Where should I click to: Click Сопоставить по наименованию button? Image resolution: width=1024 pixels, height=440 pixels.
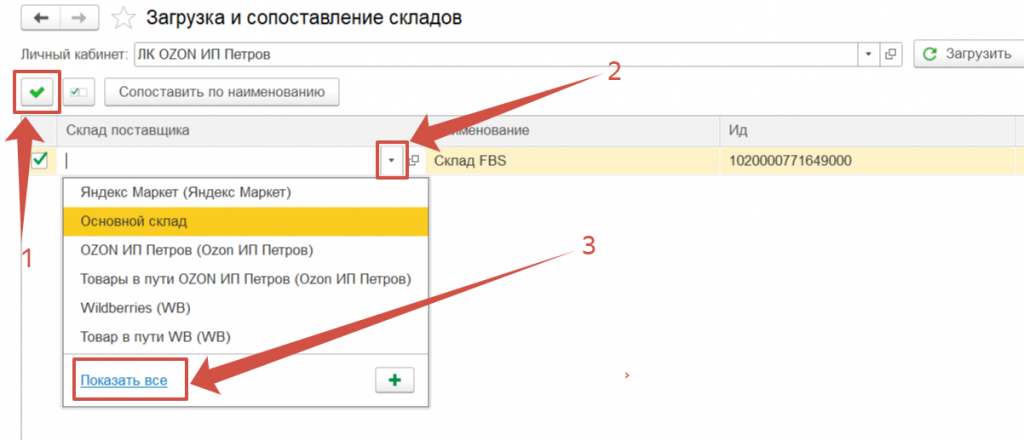coord(222,93)
